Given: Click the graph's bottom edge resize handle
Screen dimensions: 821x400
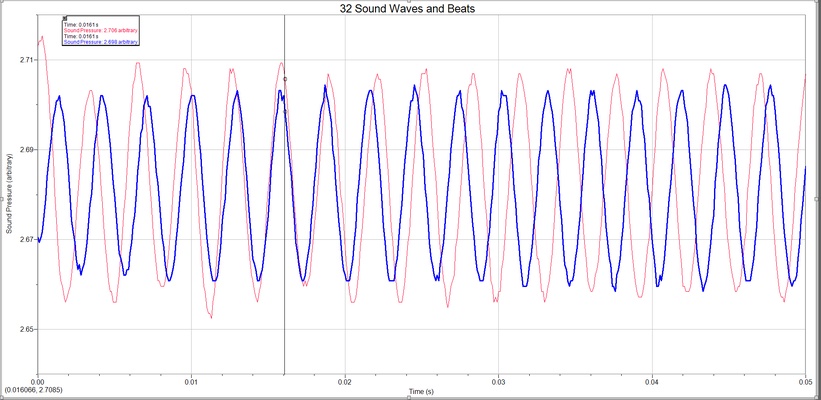Looking at the screenshot, I should coord(409,397).
